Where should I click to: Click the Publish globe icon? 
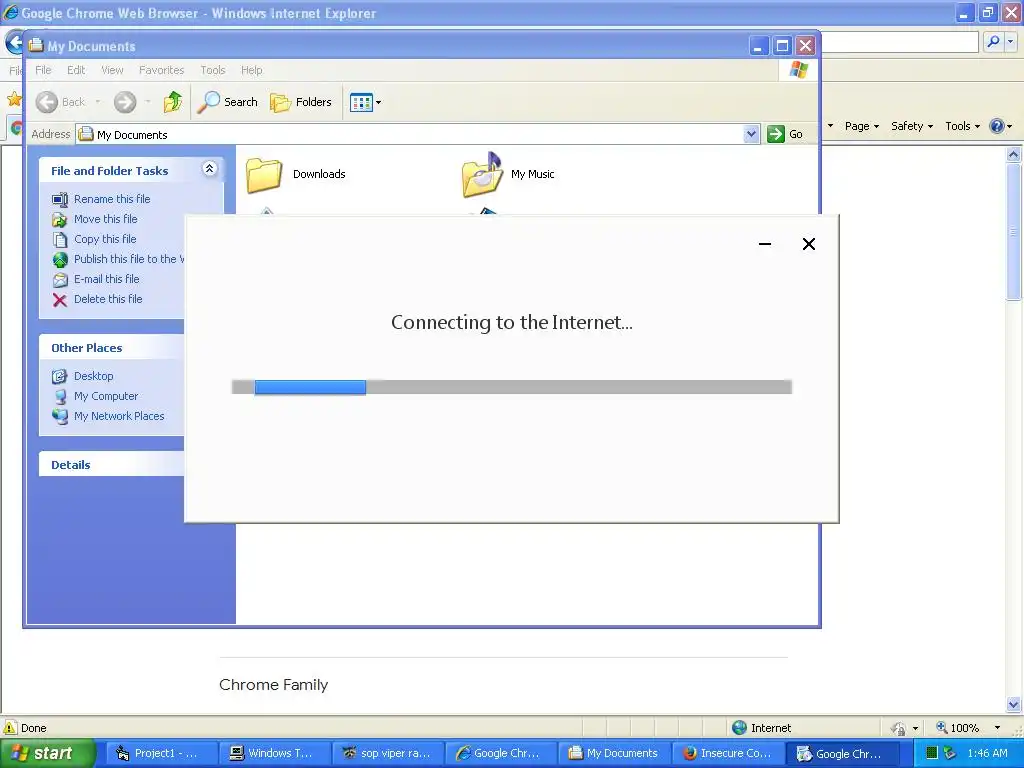(59, 260)
